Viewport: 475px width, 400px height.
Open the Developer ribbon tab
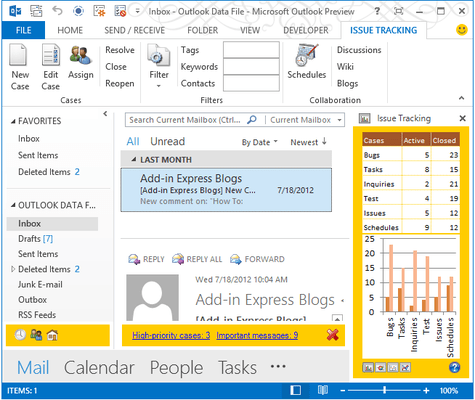[306, 30]
